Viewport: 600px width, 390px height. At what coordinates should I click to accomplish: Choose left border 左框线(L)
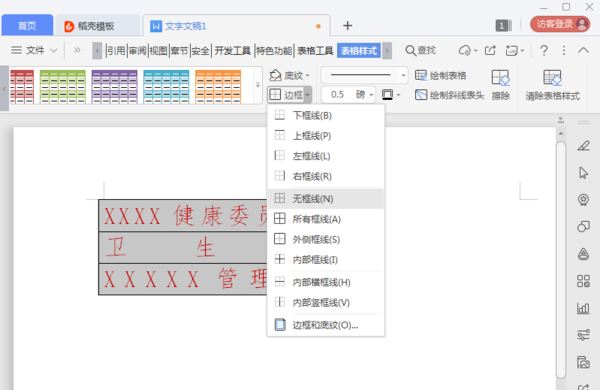click(x=326, y=156)
